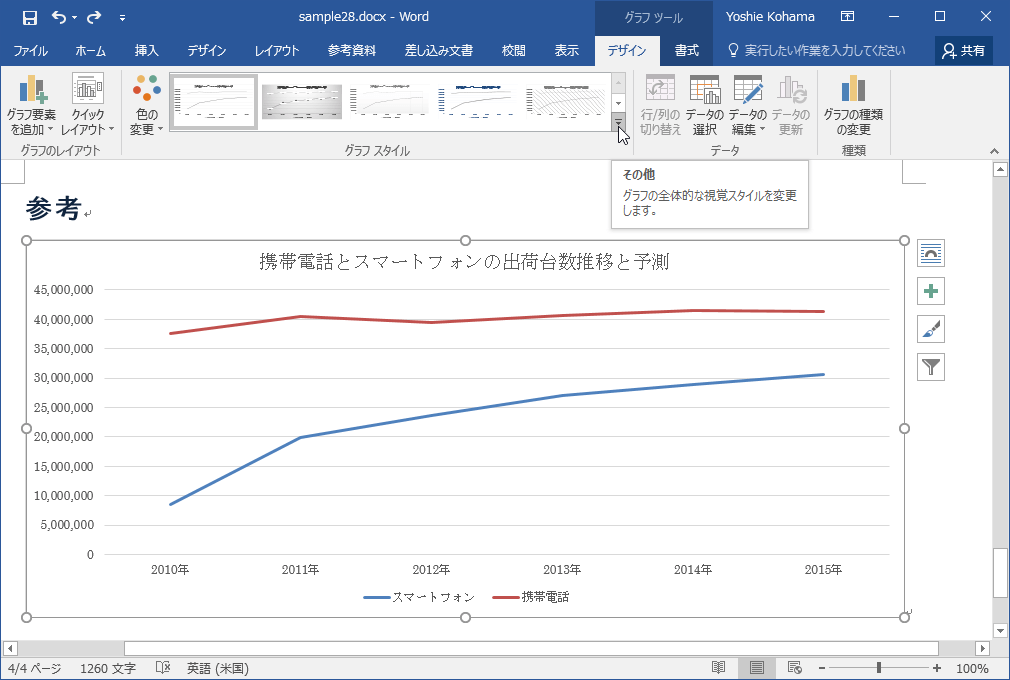Switch to Web Layout view

[x=795, y=668]
